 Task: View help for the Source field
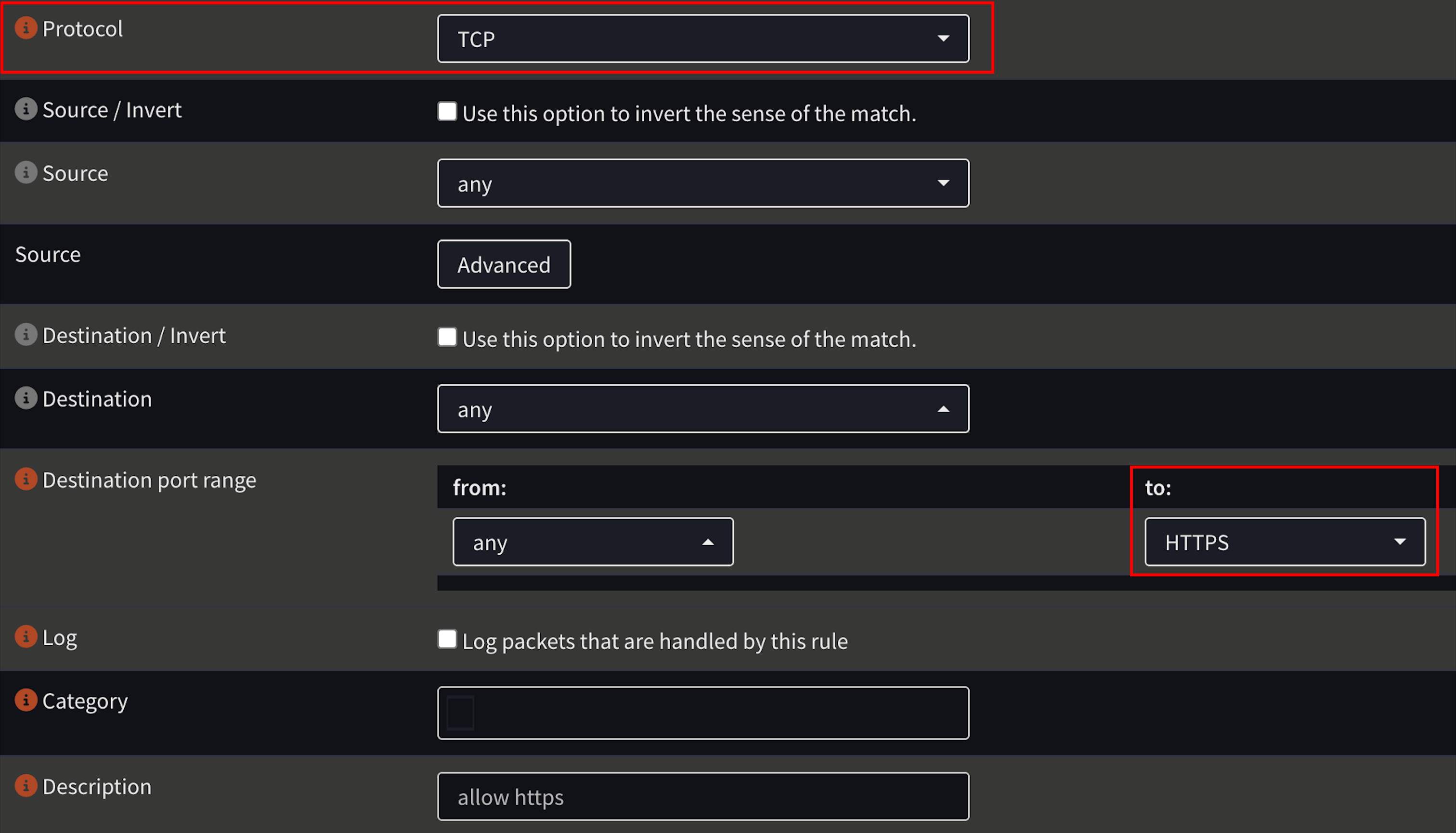tap(26, 172)
